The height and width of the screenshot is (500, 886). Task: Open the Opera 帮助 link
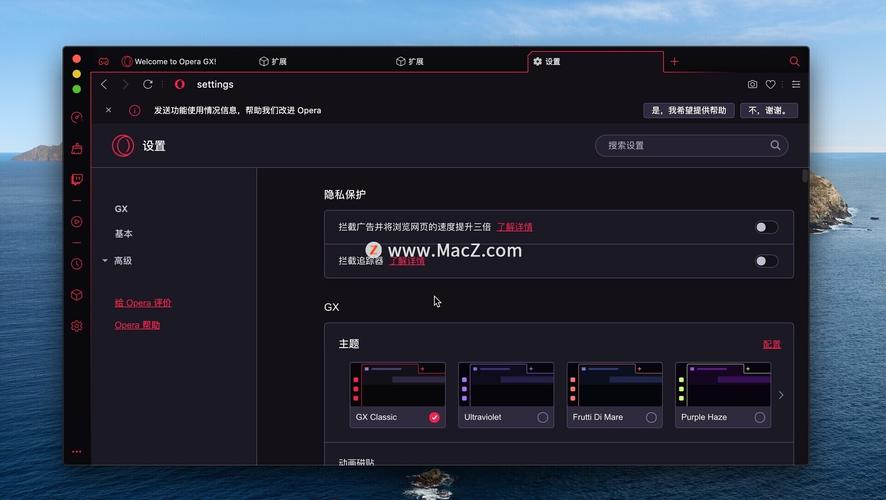tap(137, 325)
